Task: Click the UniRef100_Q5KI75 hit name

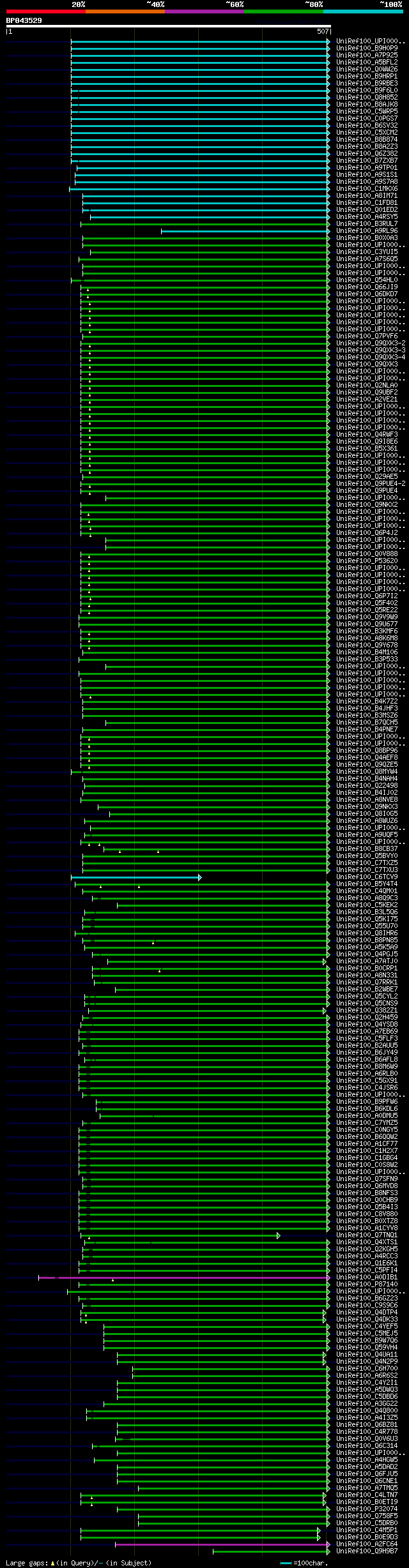Action: click(367, 919)
